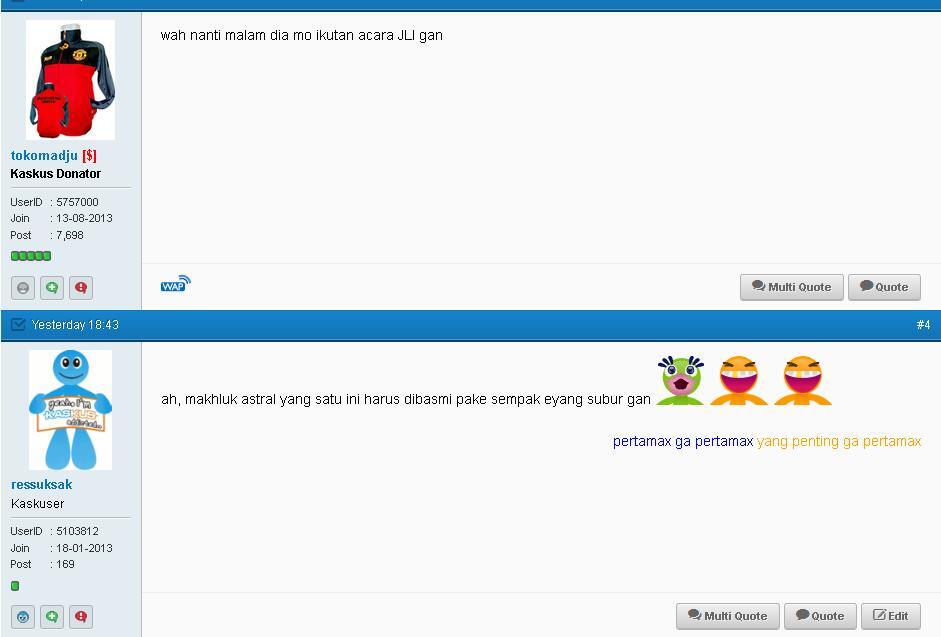Viewport: 941px width, 637px height.
Task: Click Multi Quote on tokomadju's post
Action: point(792,287)
